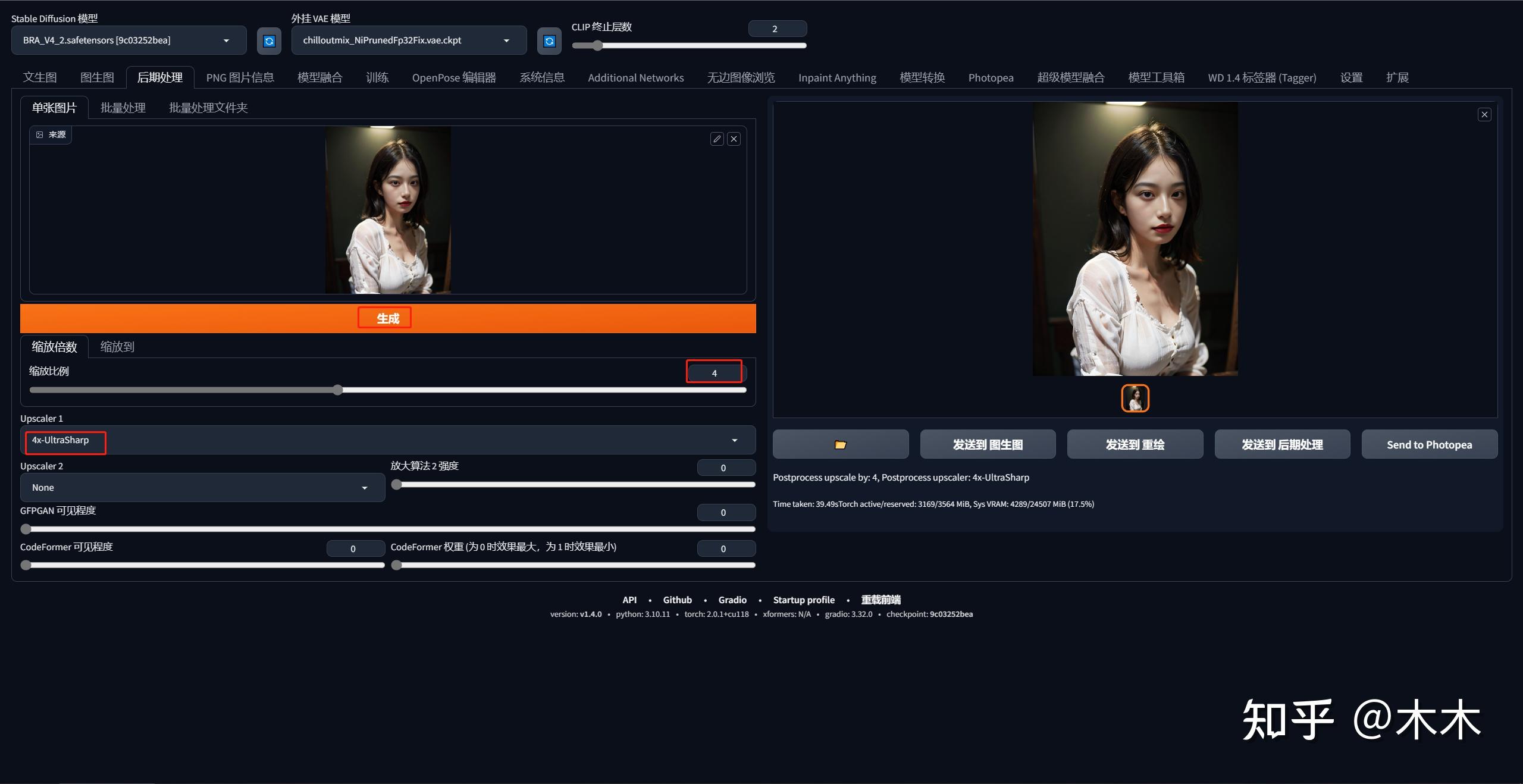This screenshot has height=784, width=1523.
Task: Open the 文生图 tab
Action: (x=40, y=77)
